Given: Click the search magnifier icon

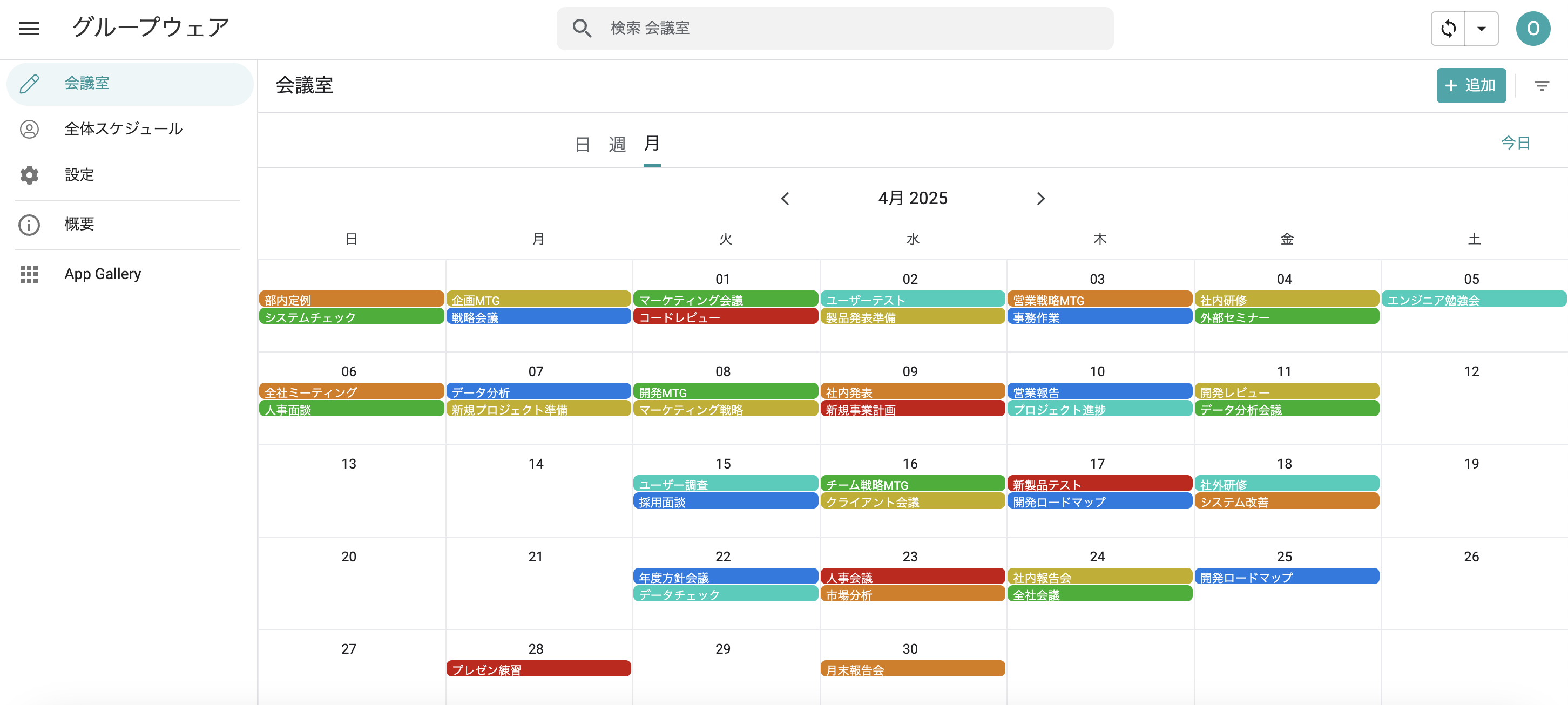Looking at the screenshot, I should 582,28.
